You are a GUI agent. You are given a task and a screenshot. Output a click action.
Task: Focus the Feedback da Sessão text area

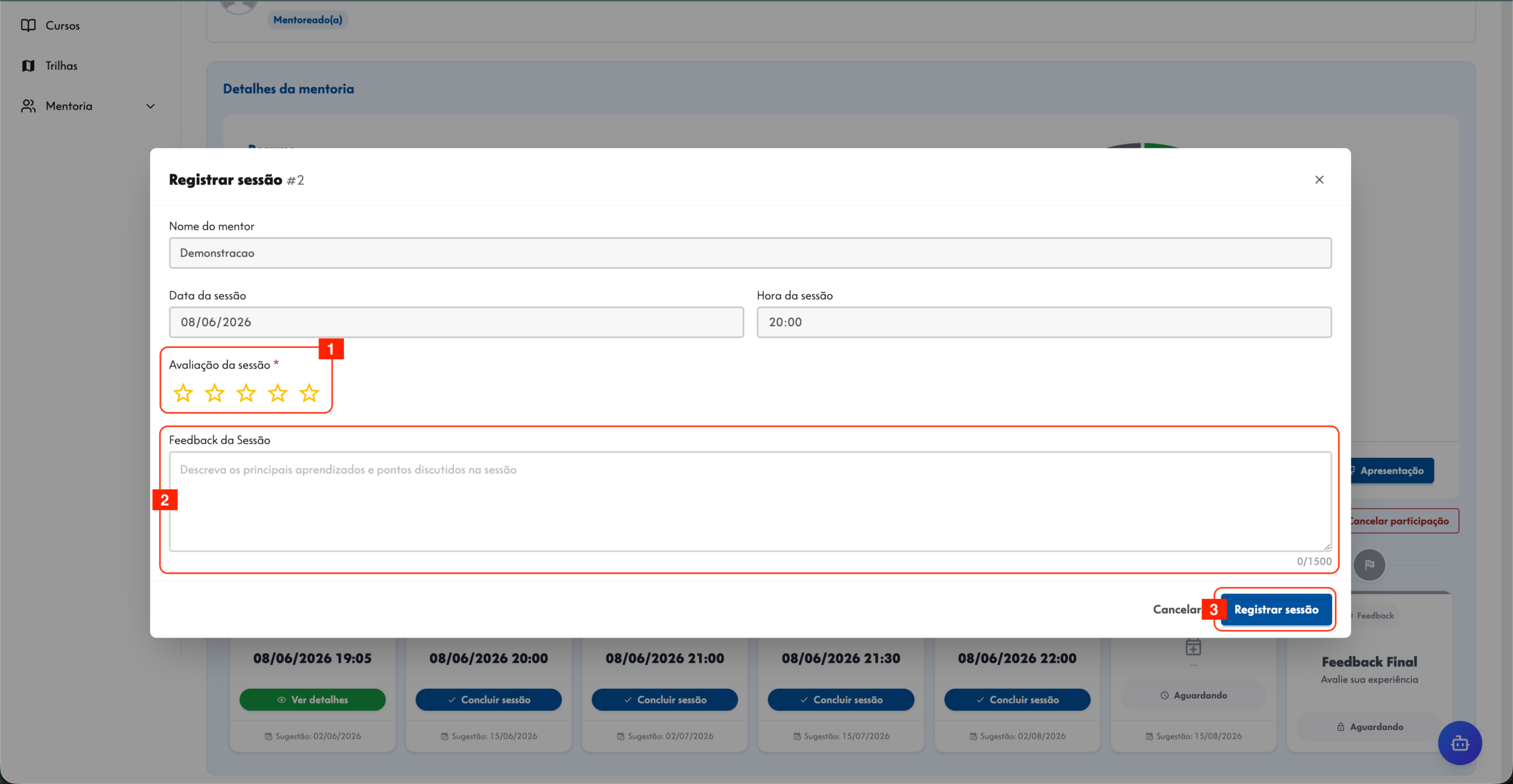[750, 502]
